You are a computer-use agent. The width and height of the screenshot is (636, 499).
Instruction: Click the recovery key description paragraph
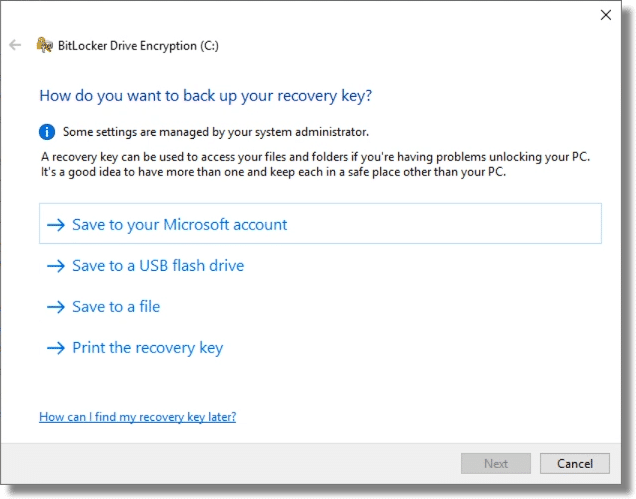(x=315, y=164)
